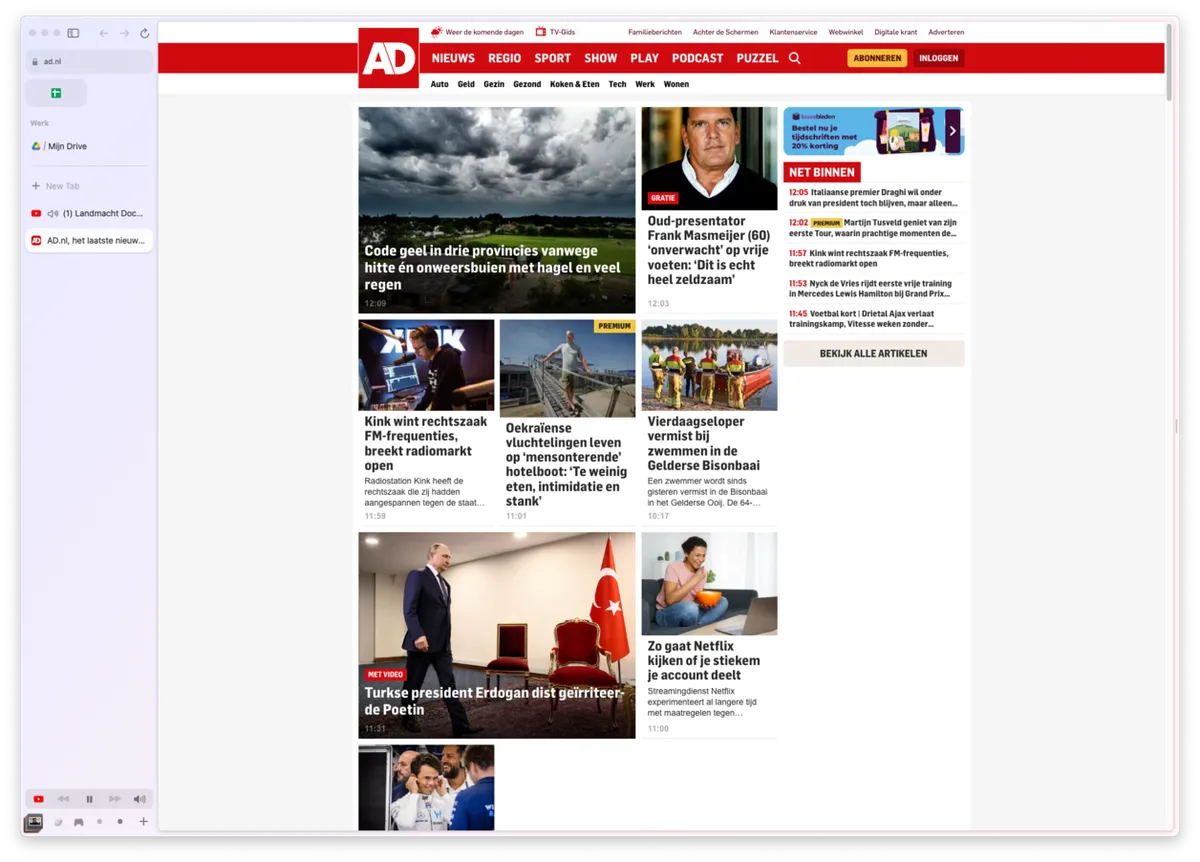Image resolution: width=1200 pixels, height=862 pixels.
Task: Click the INLOGGEN button
Action: (939, 58)
